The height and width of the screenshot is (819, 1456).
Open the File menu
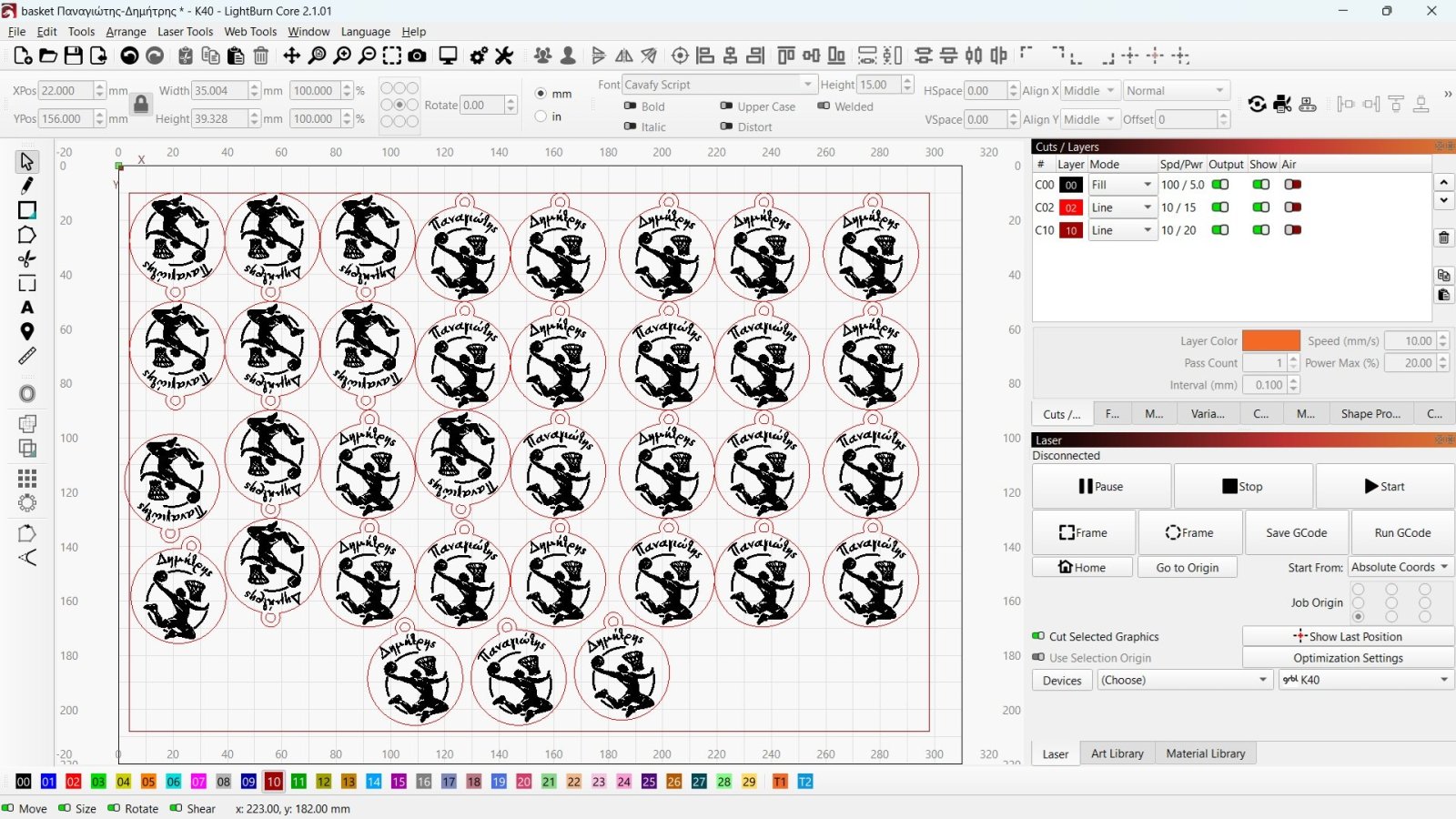[16, 31]
